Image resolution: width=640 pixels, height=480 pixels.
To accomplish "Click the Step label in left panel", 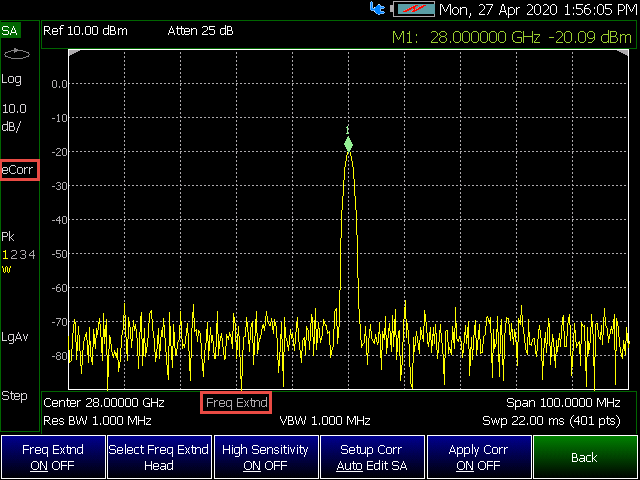I will click(14, 396).
